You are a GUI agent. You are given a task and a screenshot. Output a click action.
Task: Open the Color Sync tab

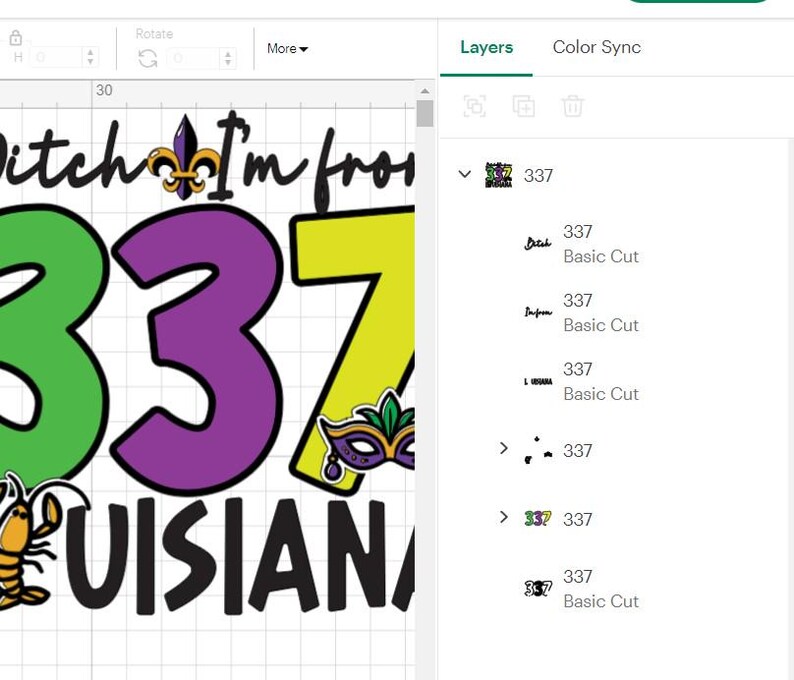(x=597, y=47)
